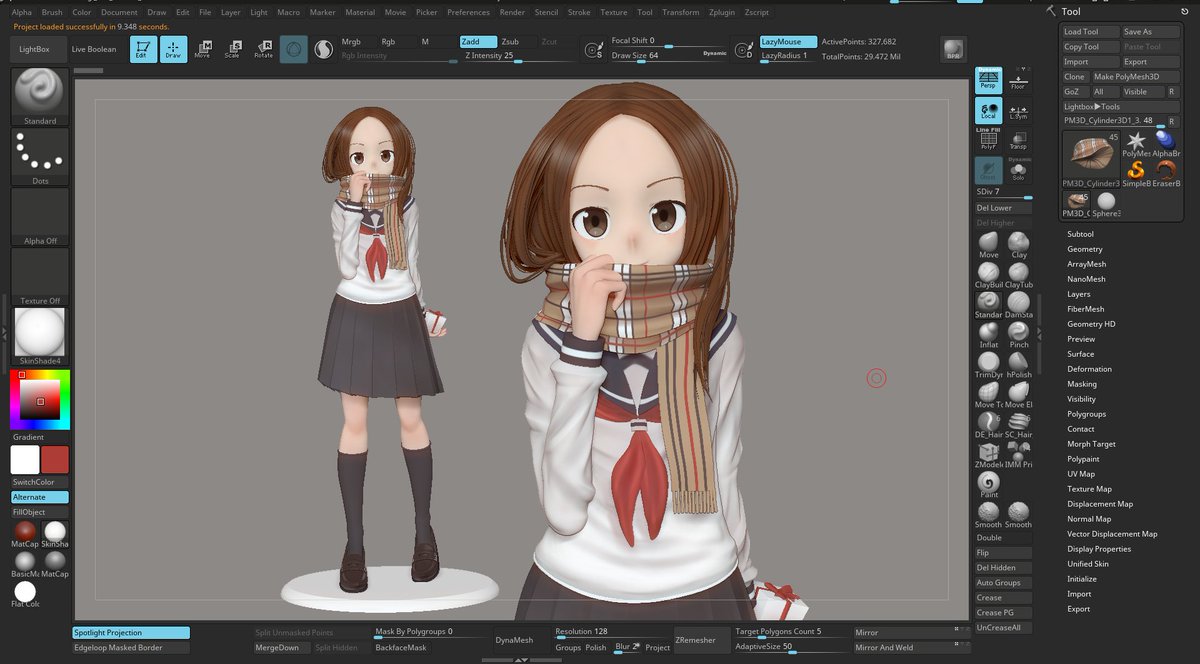Expand the Display Properties section
This screenshot has width=1200, height=664.
tap(1099, 549)
